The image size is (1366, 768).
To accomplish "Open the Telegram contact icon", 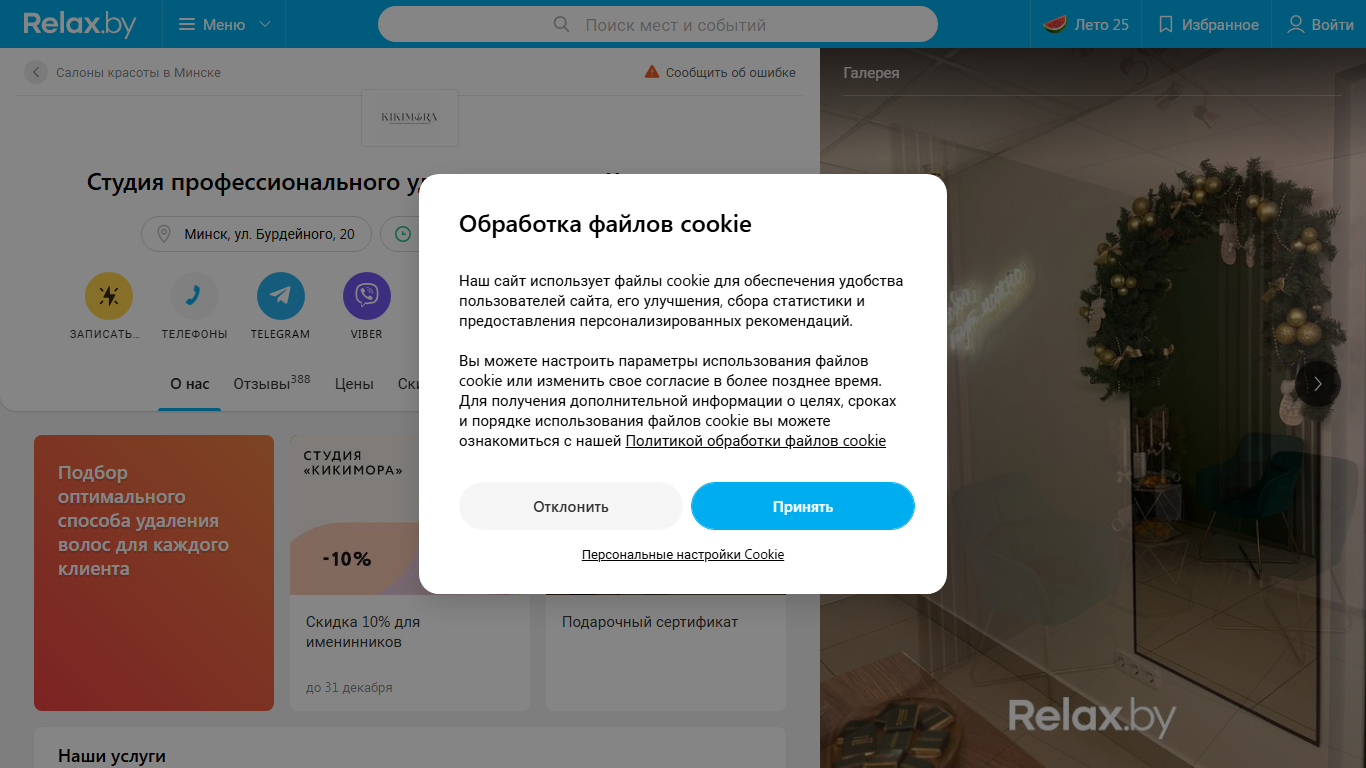I will click(281, 296).
